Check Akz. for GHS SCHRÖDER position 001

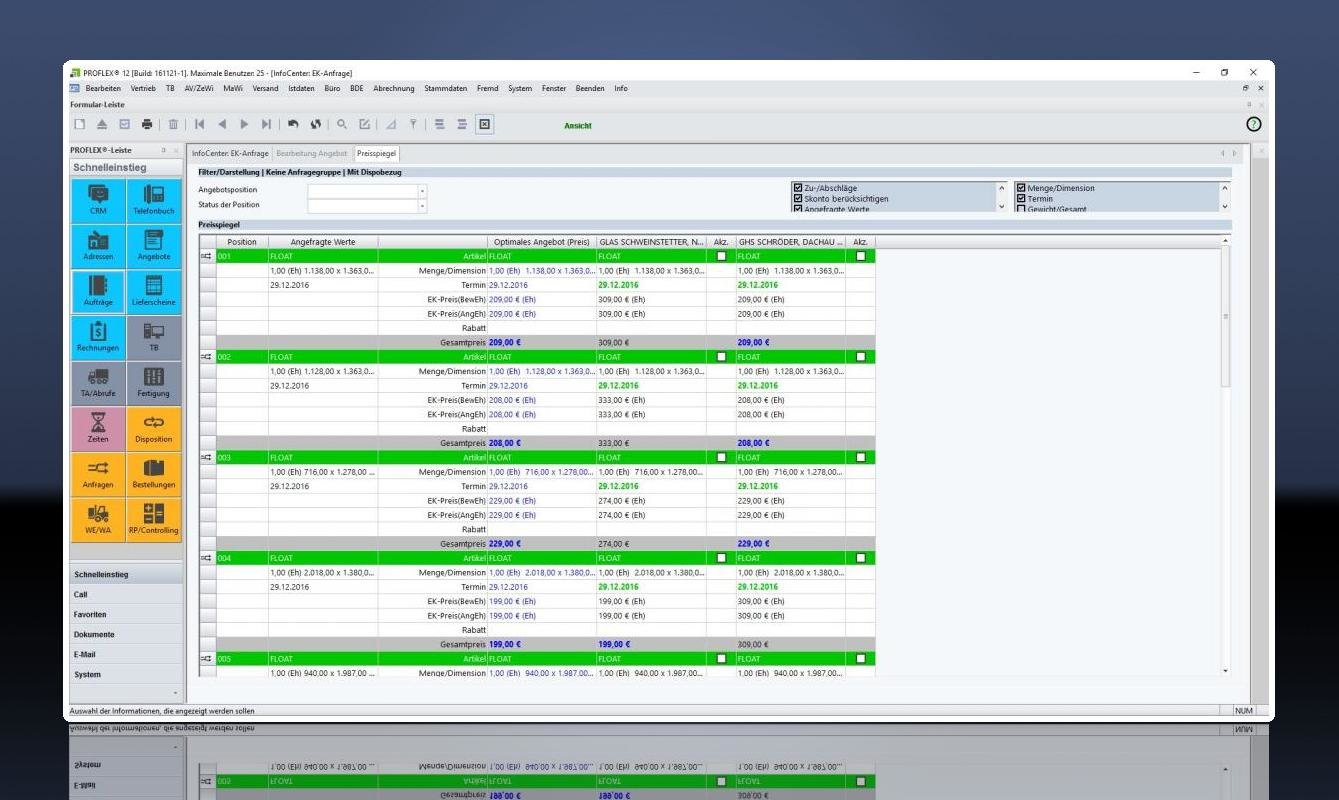point(861,256)
